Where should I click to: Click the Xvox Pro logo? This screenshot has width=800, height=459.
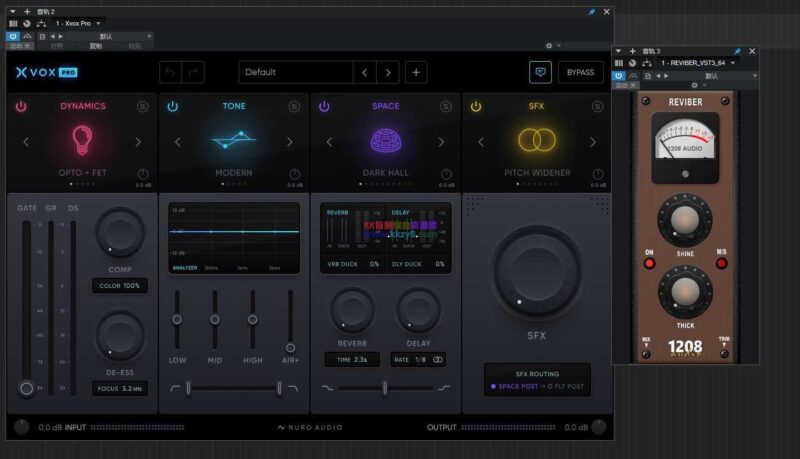tap(46, 72)
